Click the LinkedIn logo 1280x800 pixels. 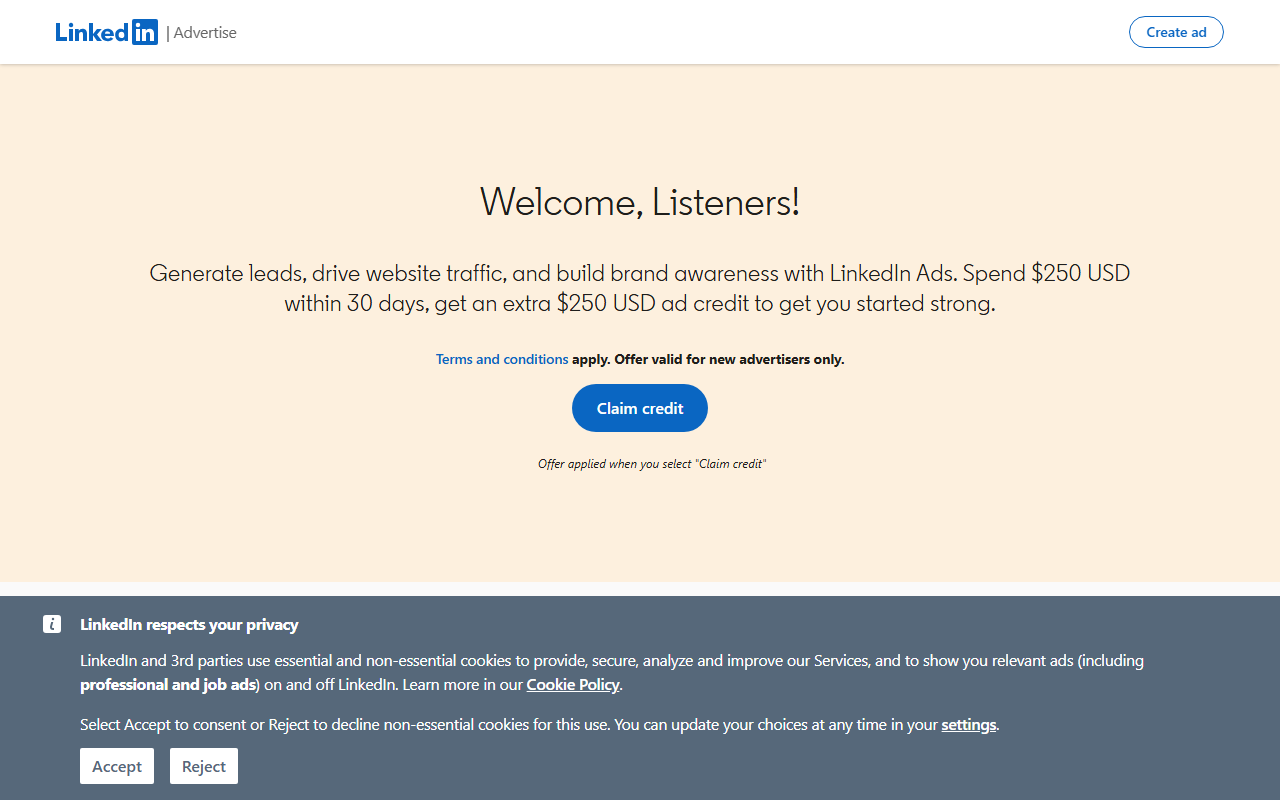(106, 32)
